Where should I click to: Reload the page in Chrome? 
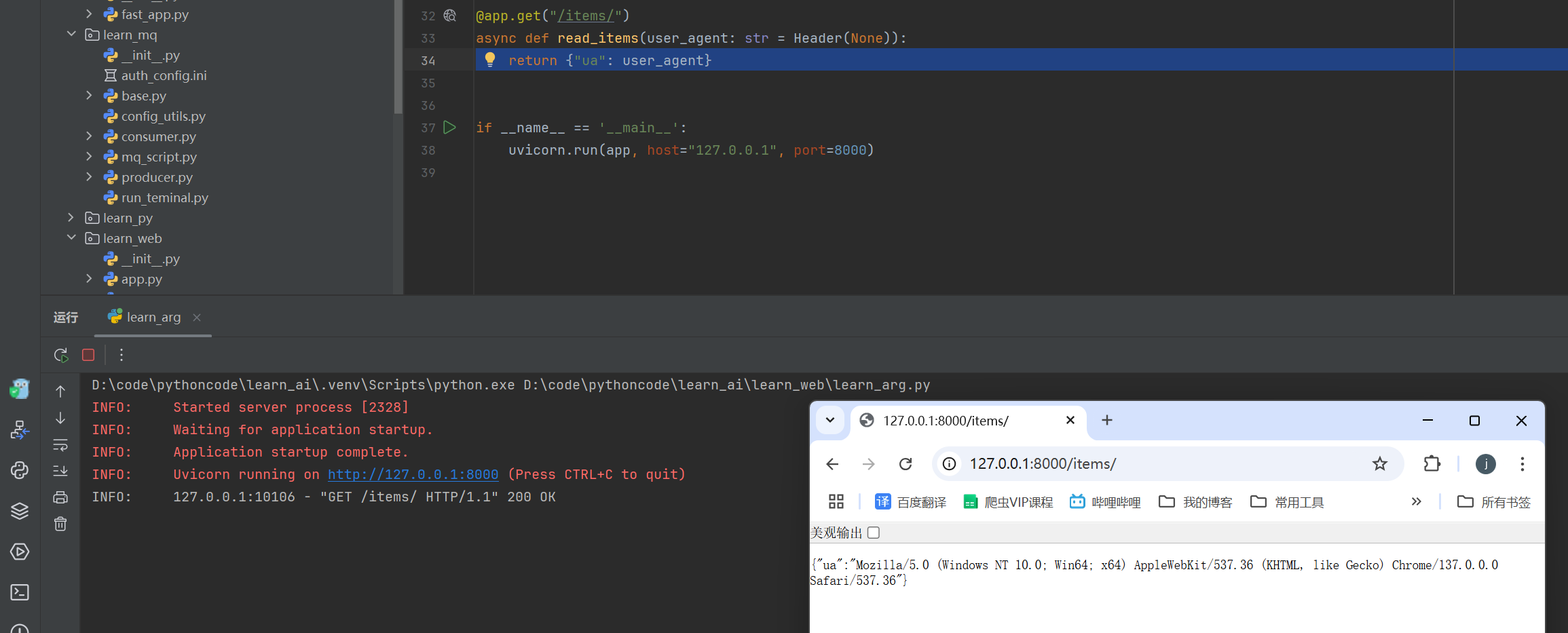[906, 464]
